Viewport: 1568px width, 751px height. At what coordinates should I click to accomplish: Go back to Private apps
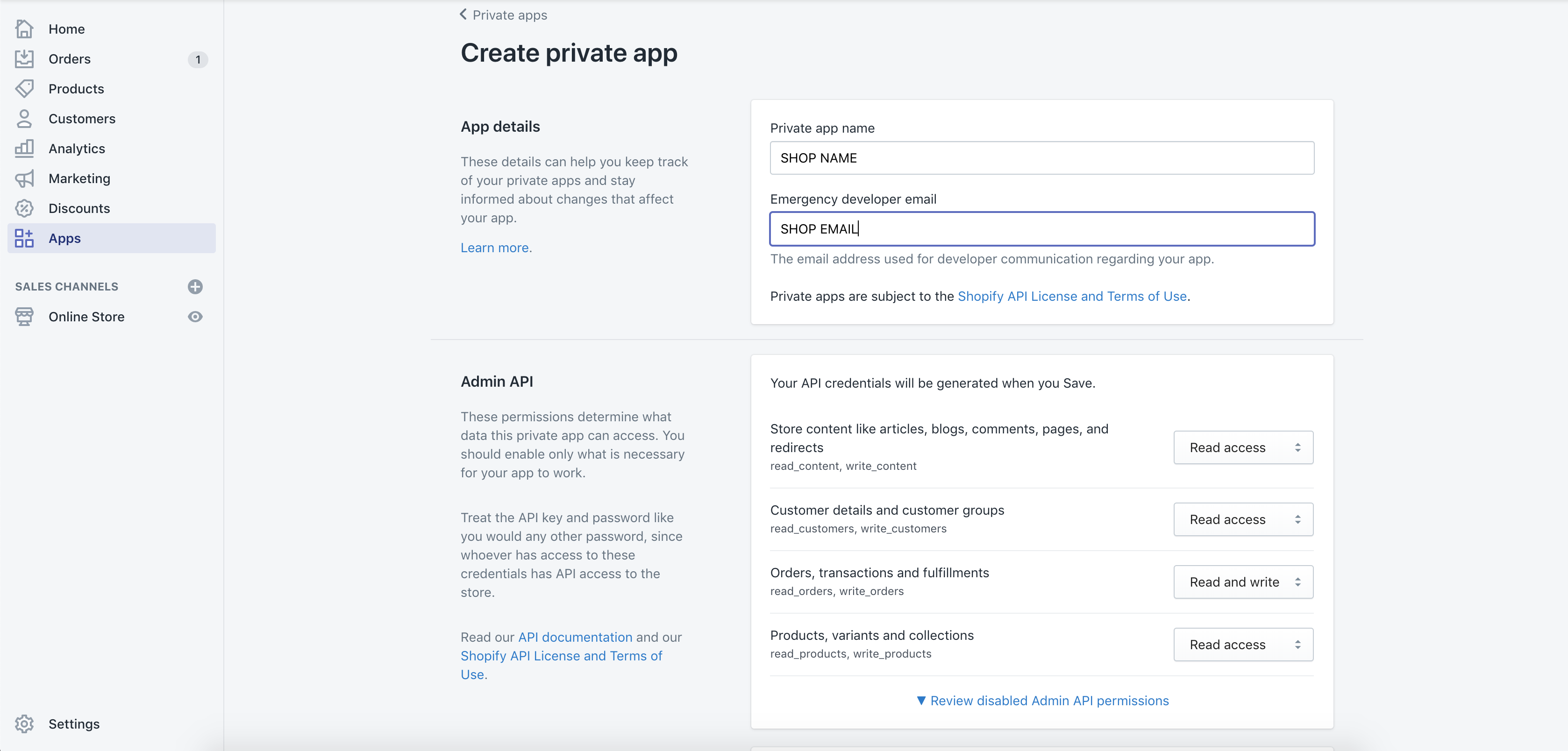(x=503, y=14)
